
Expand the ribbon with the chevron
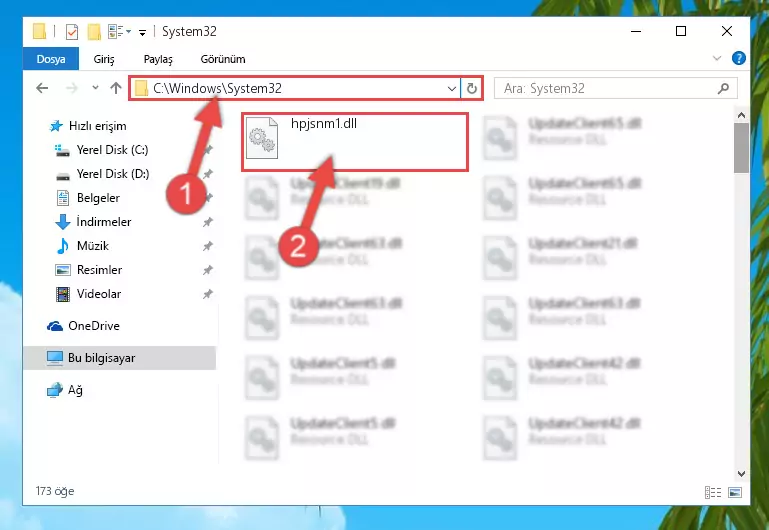coord(717,58)
